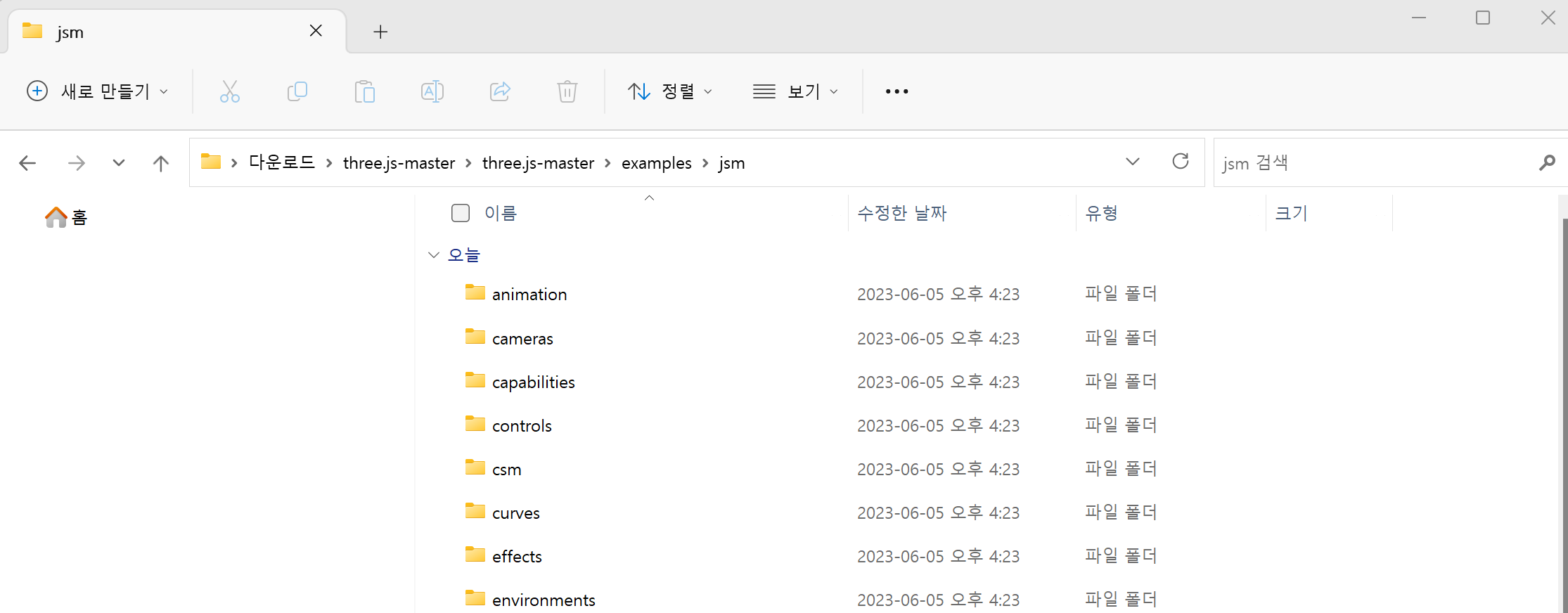
Task: Click the search magnifier icon
Action: coord(1547,163)
